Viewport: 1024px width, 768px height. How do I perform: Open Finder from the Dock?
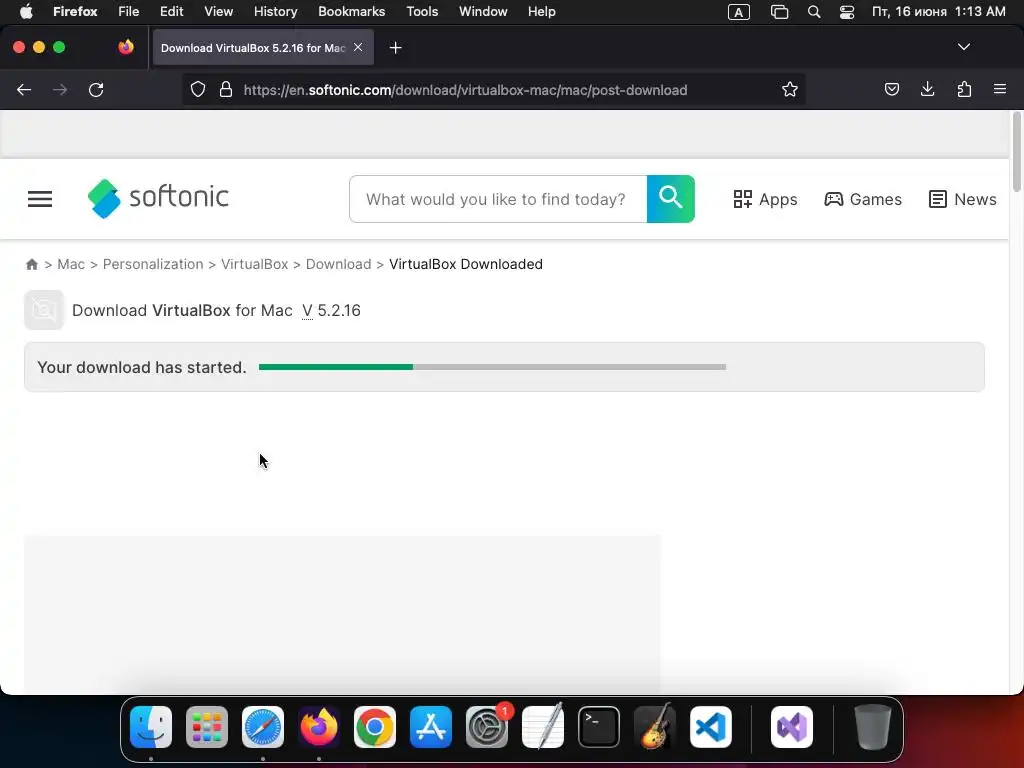point(151,727)
